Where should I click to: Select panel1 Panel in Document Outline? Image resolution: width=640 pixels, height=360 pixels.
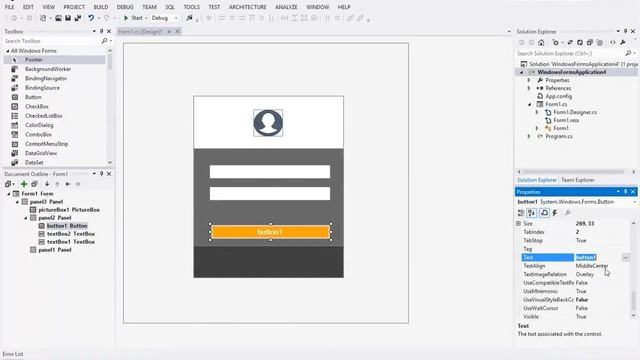point(55,250)
